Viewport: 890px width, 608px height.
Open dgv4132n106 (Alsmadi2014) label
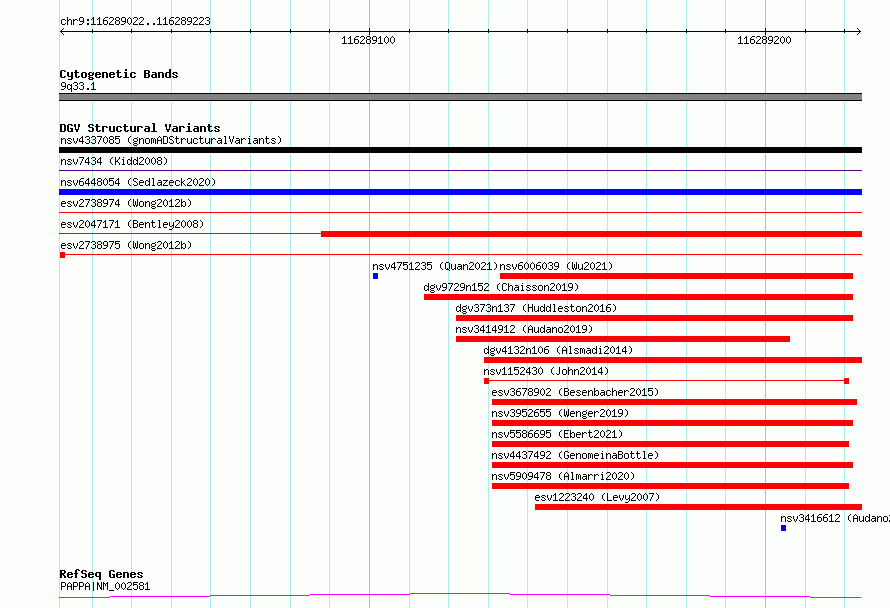pyautogui.click(x=558, y=350)
